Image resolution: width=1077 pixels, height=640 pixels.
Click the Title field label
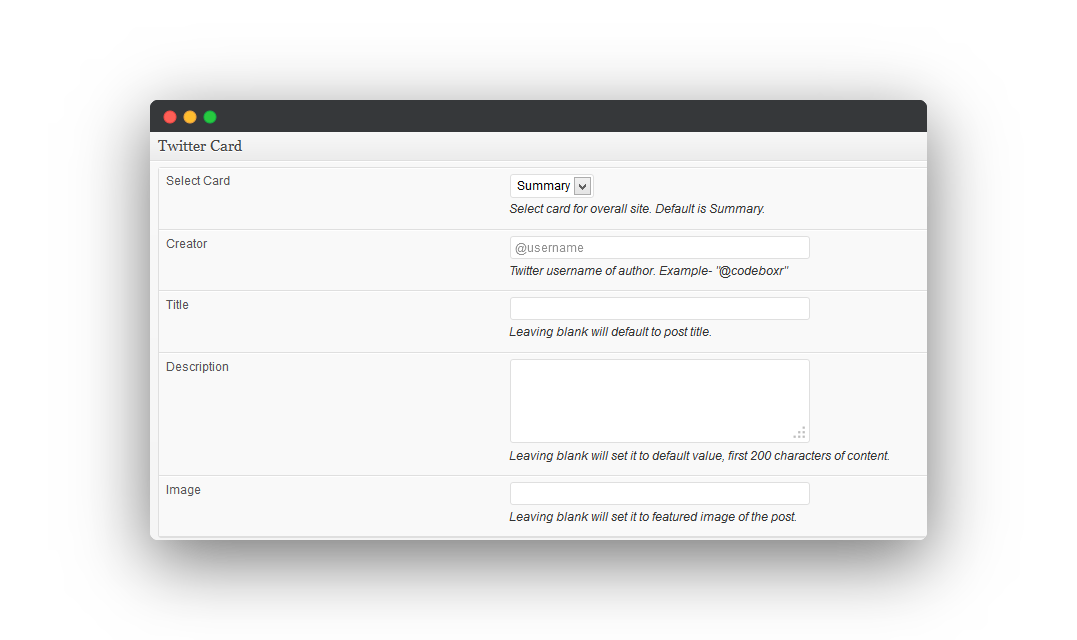coord(177,305)
